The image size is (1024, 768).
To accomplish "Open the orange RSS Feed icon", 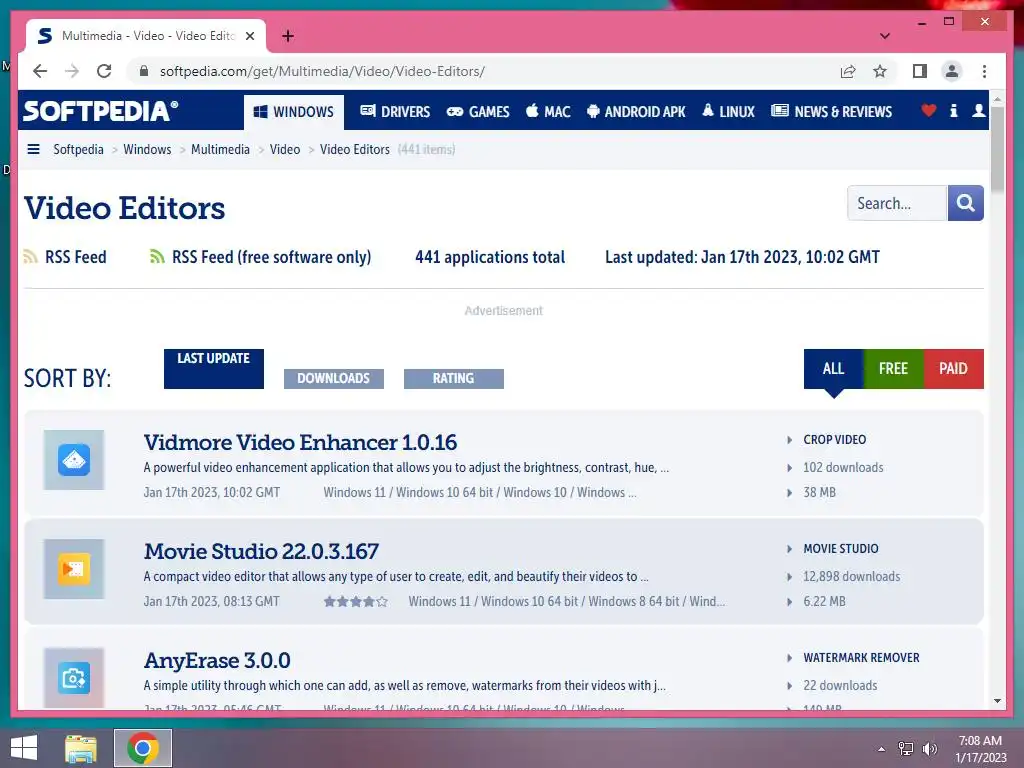I will tap(30, 257).
